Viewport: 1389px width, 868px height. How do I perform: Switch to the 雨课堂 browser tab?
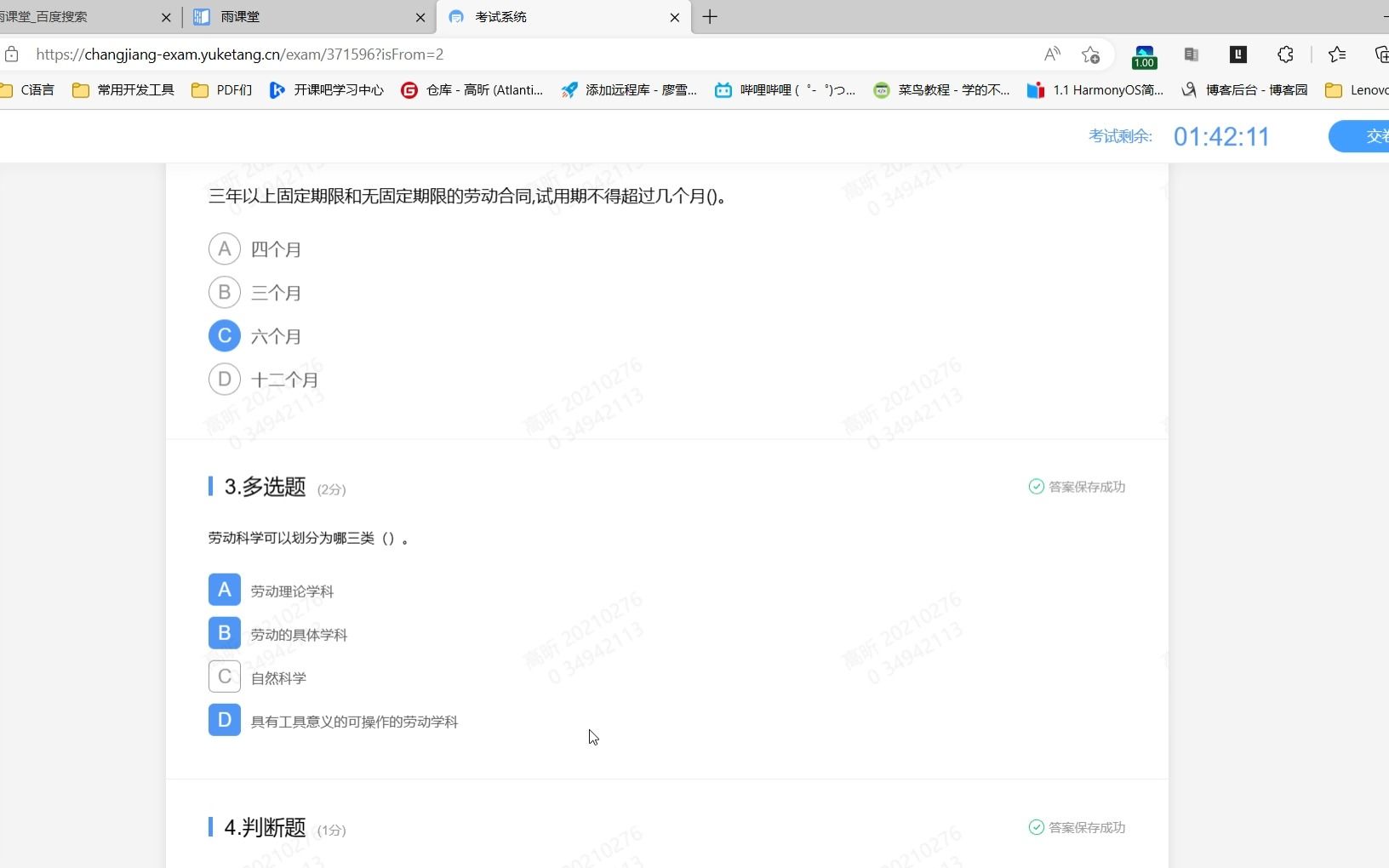[310, 17]
